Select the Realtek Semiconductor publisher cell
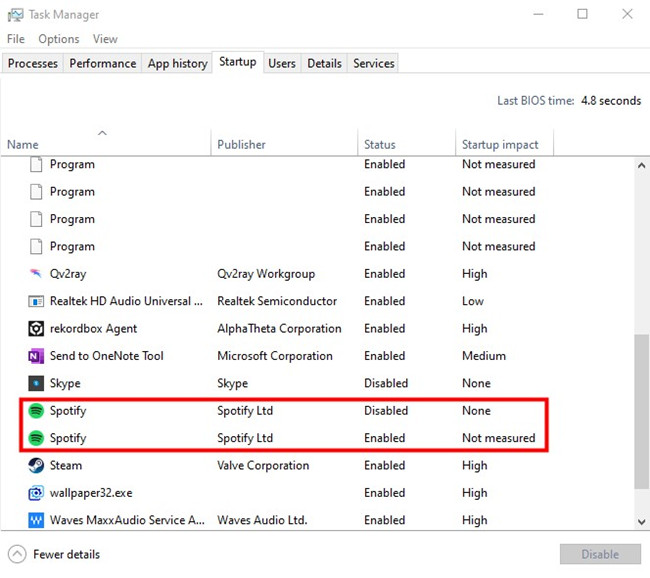Image resolution: width=650 pixels, height=578 pixels. click(x=276, y=301)
